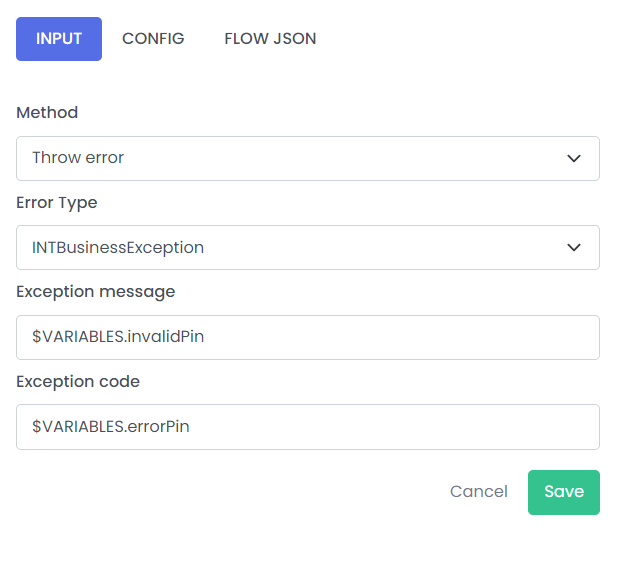620x562 pixels.
Task: Save the error configuration
Action: point(563,492)
